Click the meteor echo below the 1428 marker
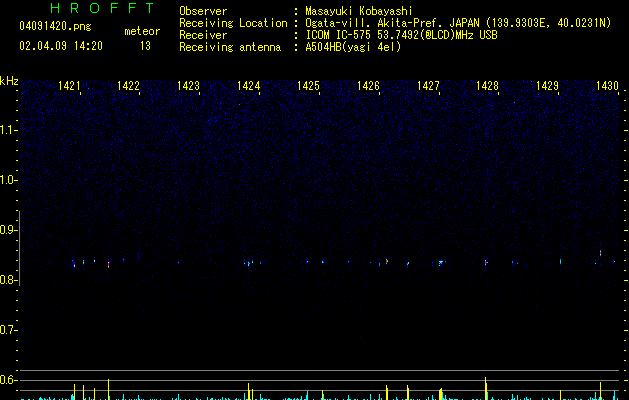 pos(486,263)
